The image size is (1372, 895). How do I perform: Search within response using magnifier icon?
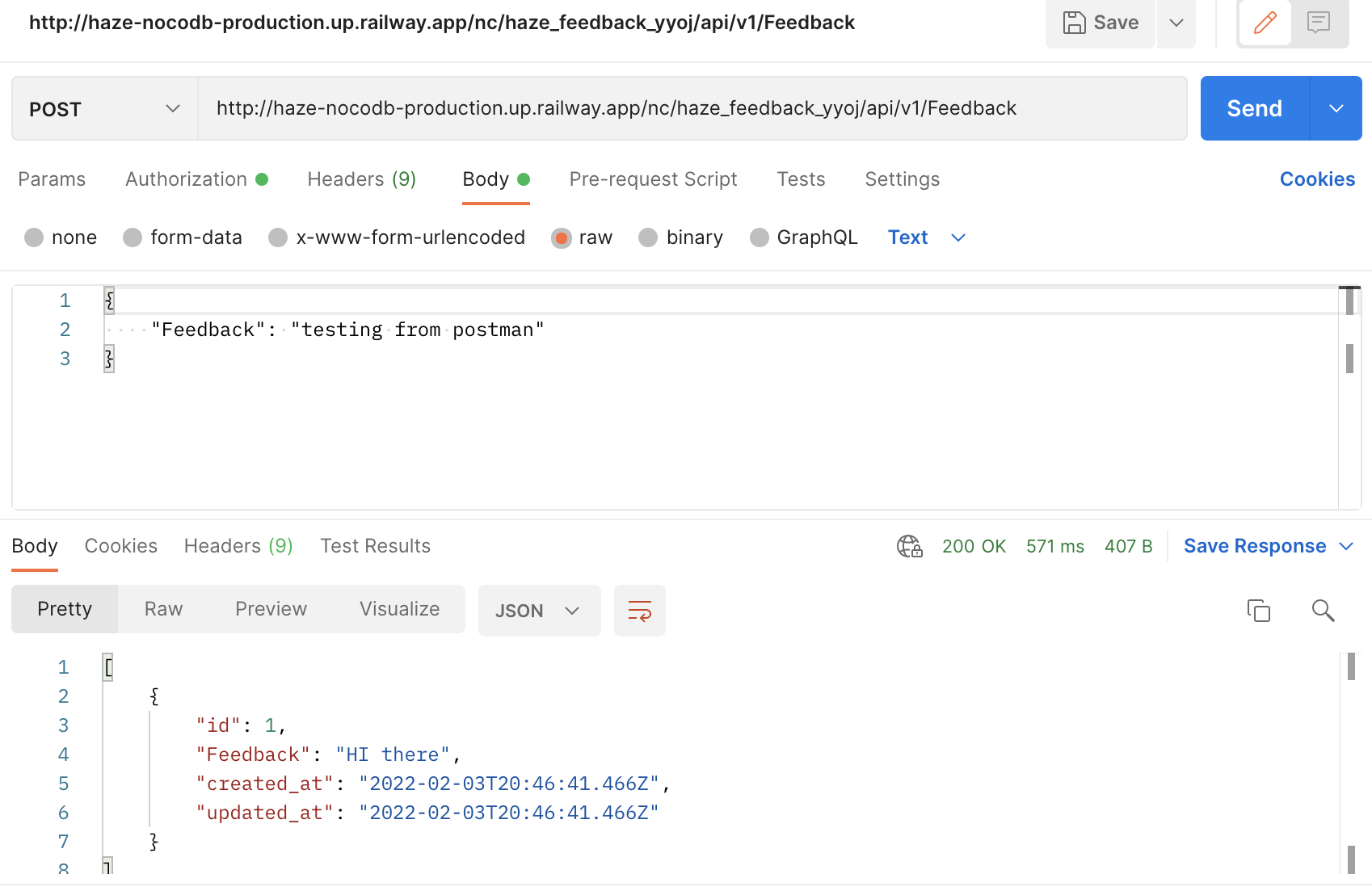pos(1323,611)
